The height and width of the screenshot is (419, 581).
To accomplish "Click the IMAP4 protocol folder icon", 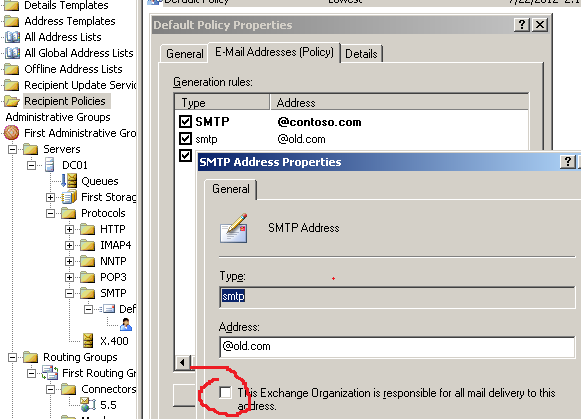I will pyautogui.click(x=87, y=245).
